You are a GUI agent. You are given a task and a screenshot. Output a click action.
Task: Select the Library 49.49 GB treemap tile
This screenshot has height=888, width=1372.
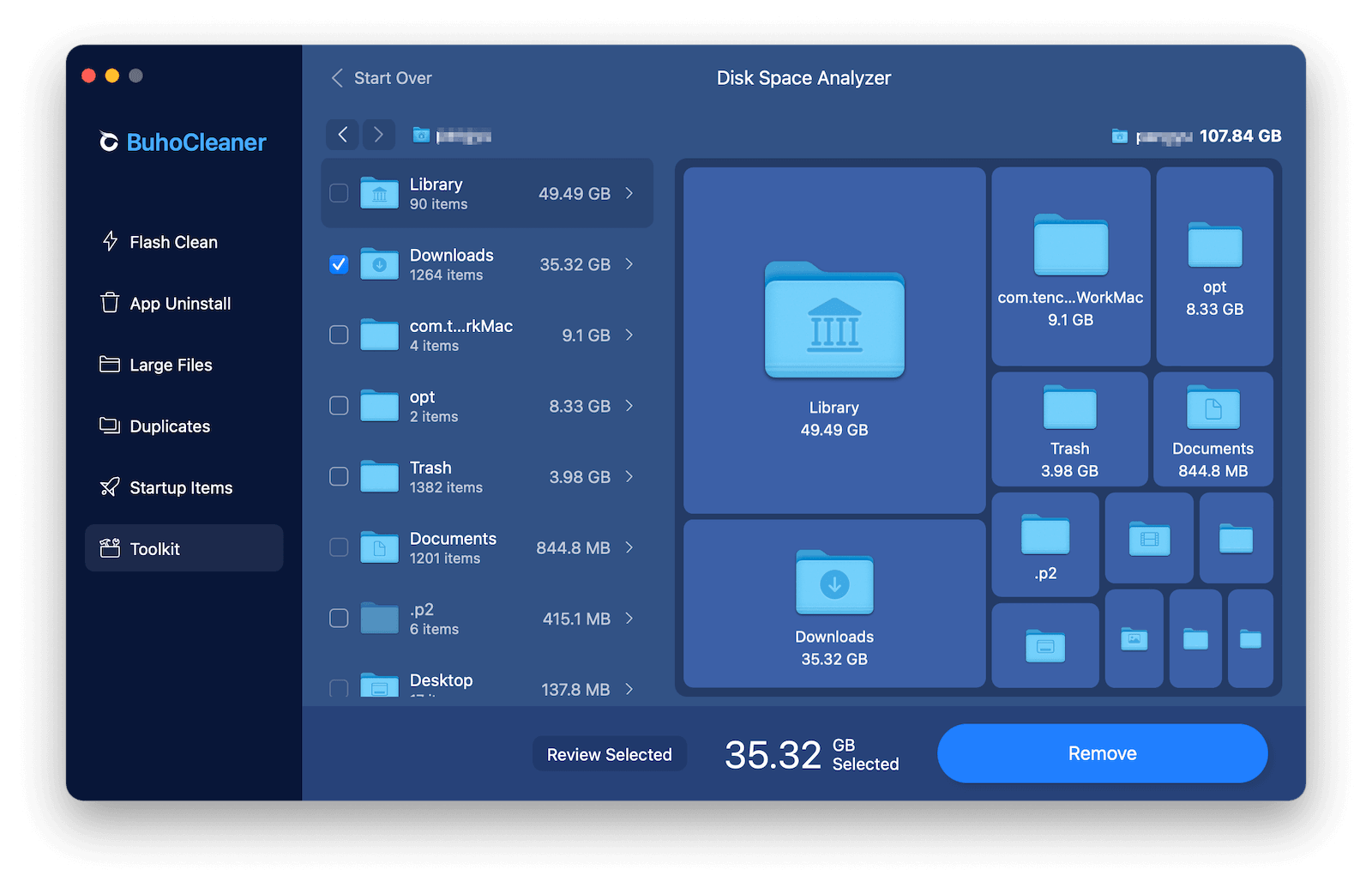[x=834, y=340]
